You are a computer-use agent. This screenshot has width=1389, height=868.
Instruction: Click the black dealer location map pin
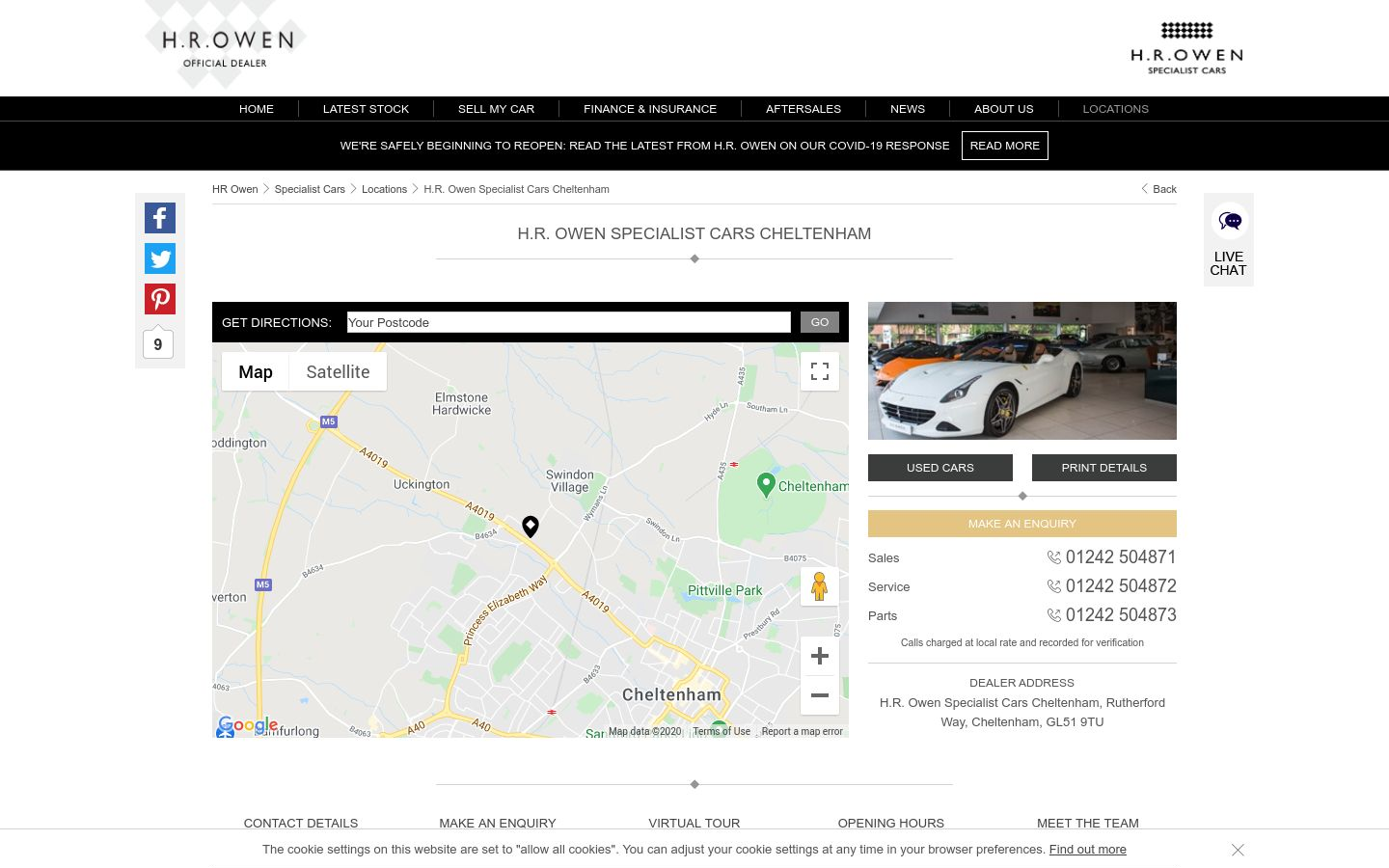[x=531, y=526]
